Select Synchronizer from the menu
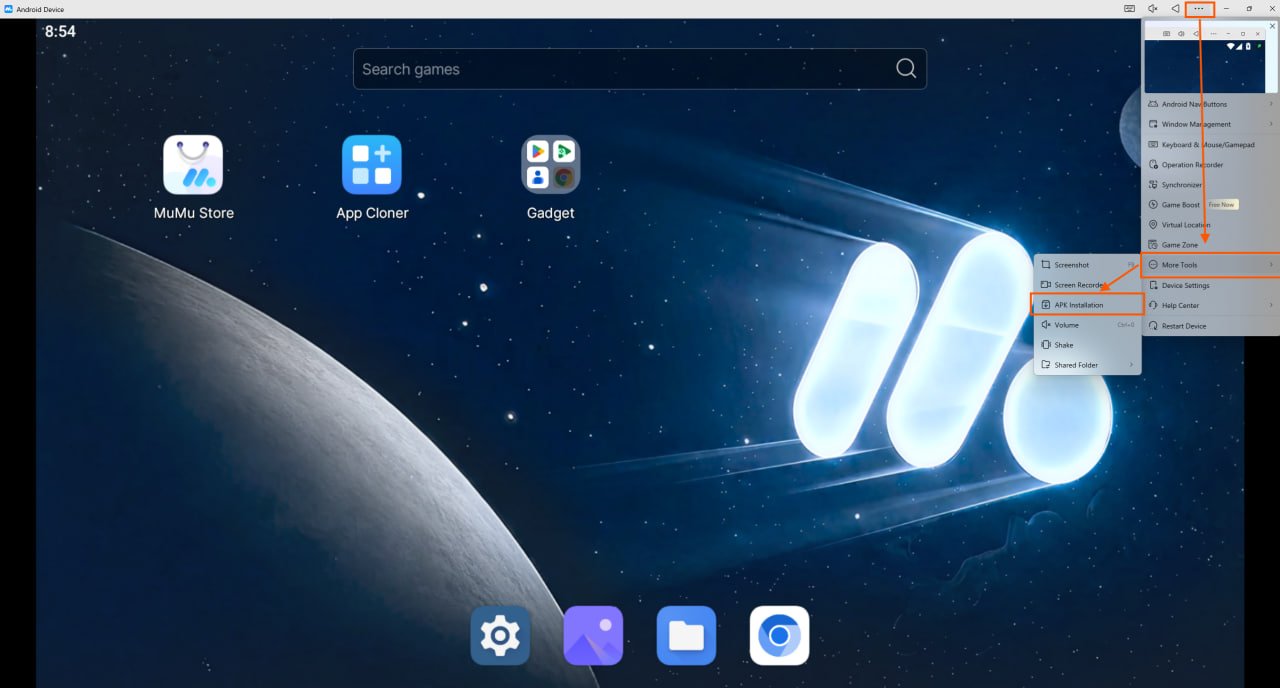This screenshot has width=1280, height=688. (x=1211, y=185)
